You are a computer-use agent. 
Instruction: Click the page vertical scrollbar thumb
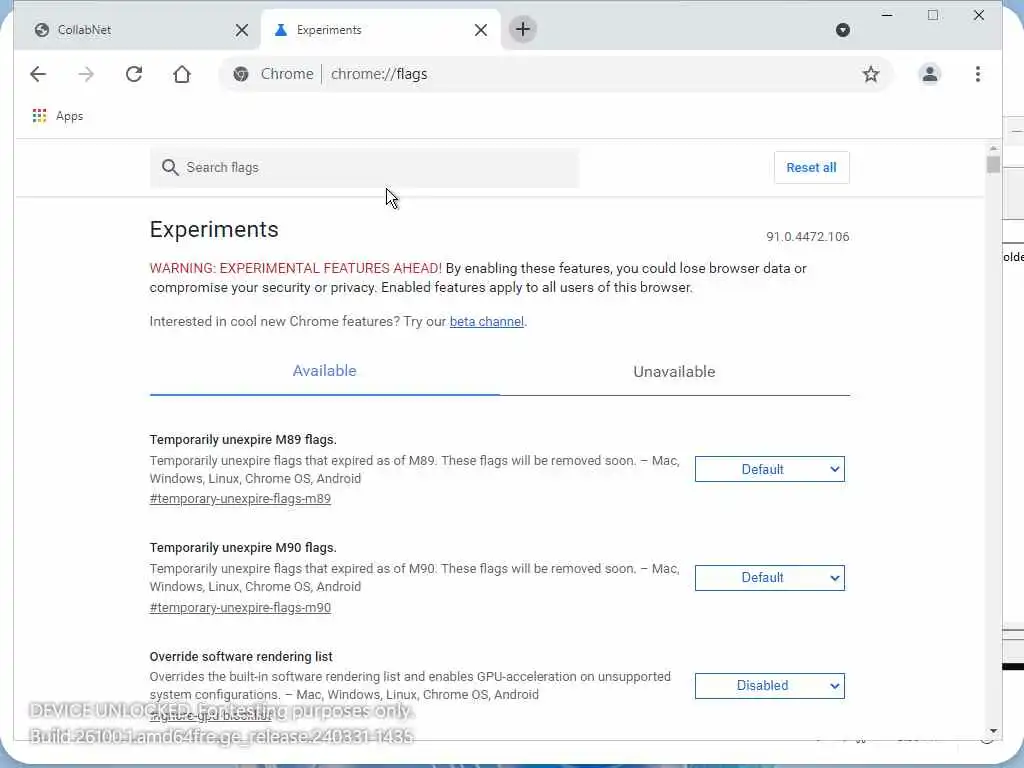point(993,164)
